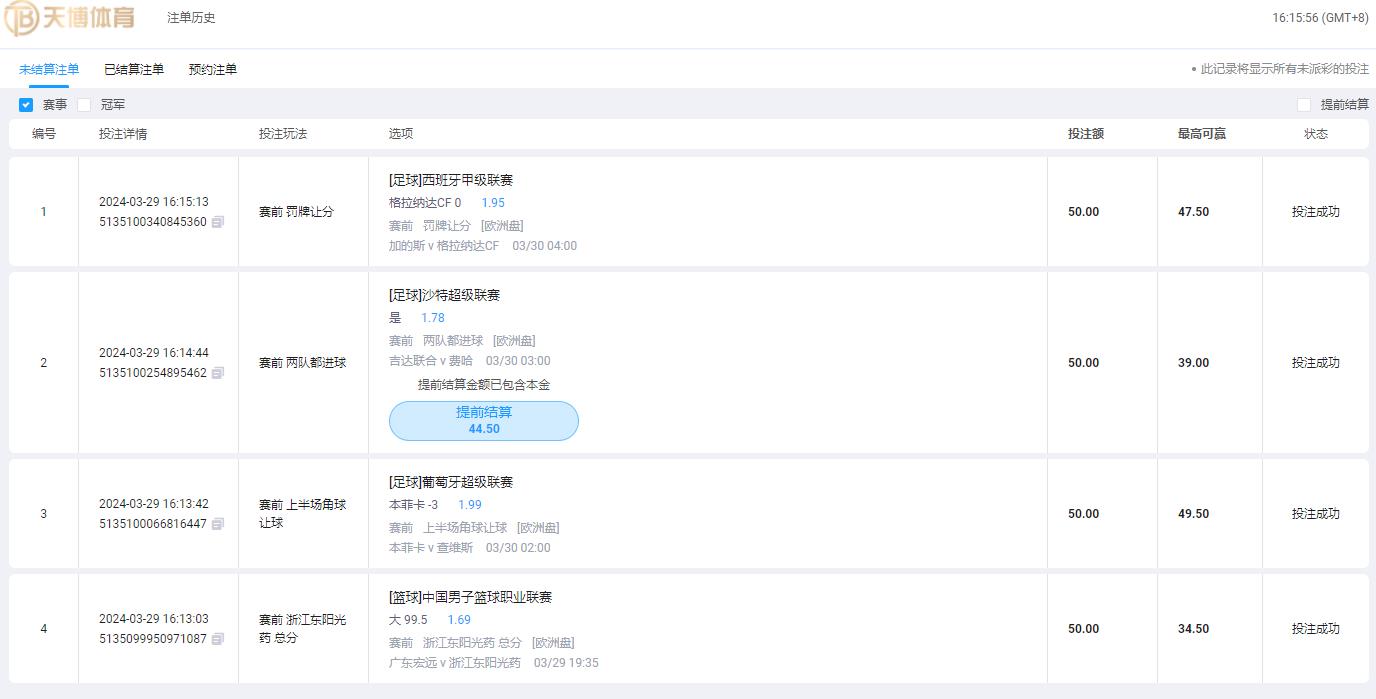
Task: Copy bet number 5135100066816447
Action: (x=218, y=524)
